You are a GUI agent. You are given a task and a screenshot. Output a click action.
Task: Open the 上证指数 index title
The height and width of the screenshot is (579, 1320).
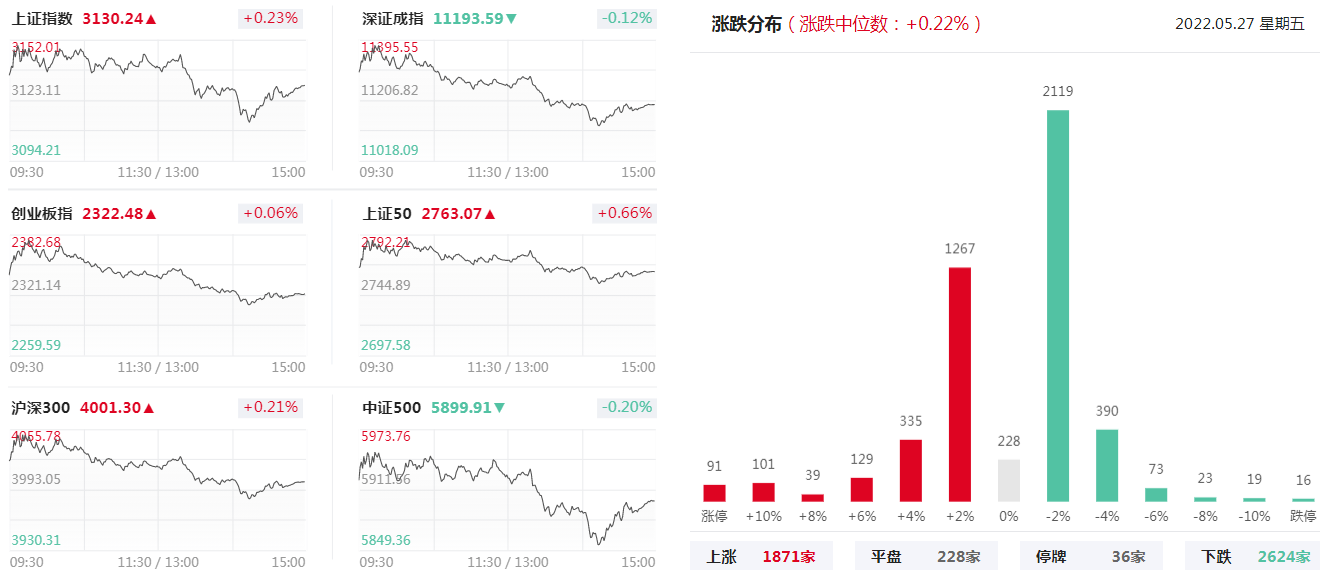42,19
